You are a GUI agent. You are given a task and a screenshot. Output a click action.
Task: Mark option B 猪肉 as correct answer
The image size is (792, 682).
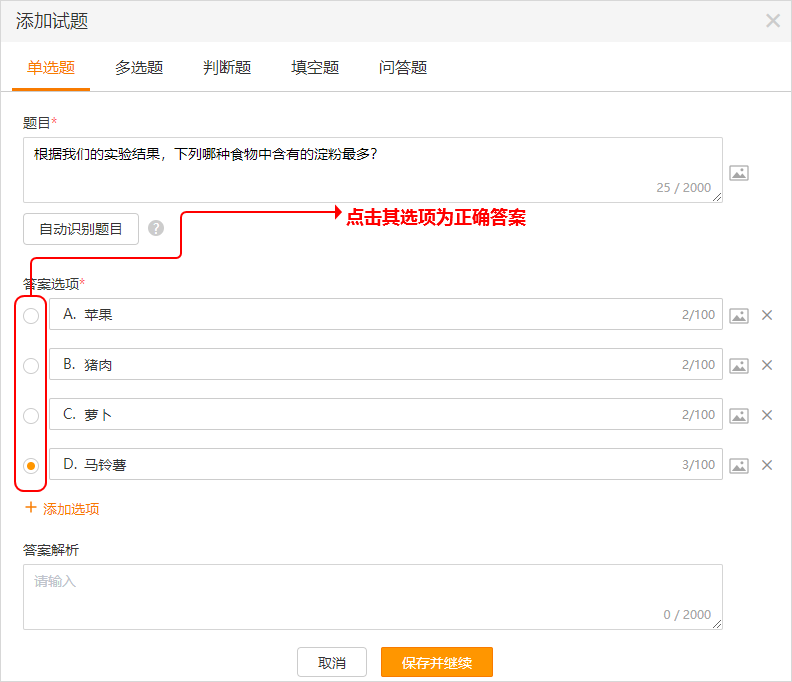[31, 365]
